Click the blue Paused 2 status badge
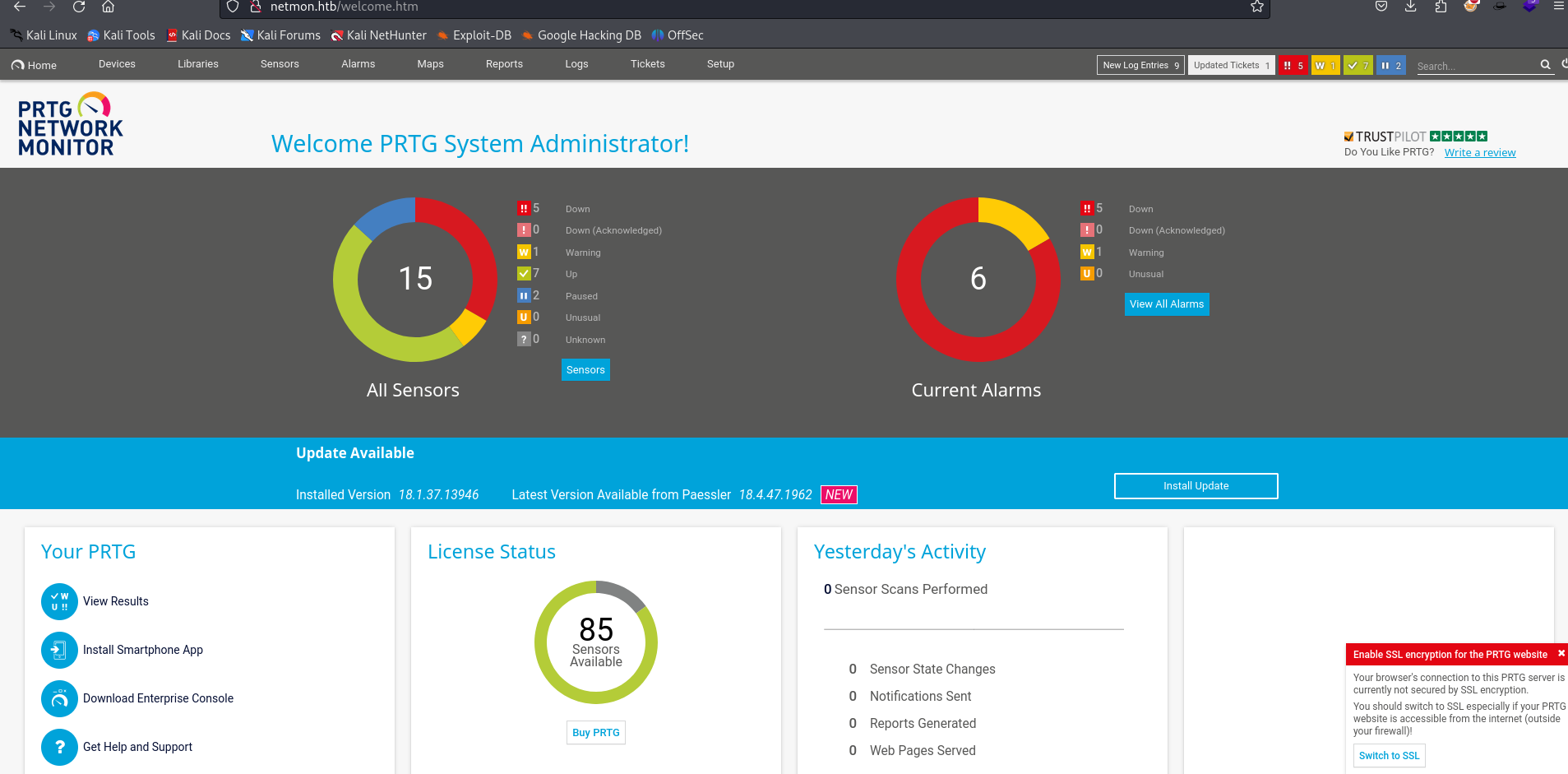Image resolution: width=1568 pixels, height=774 pixels. pyautogui.click(x=1391, y=65)
